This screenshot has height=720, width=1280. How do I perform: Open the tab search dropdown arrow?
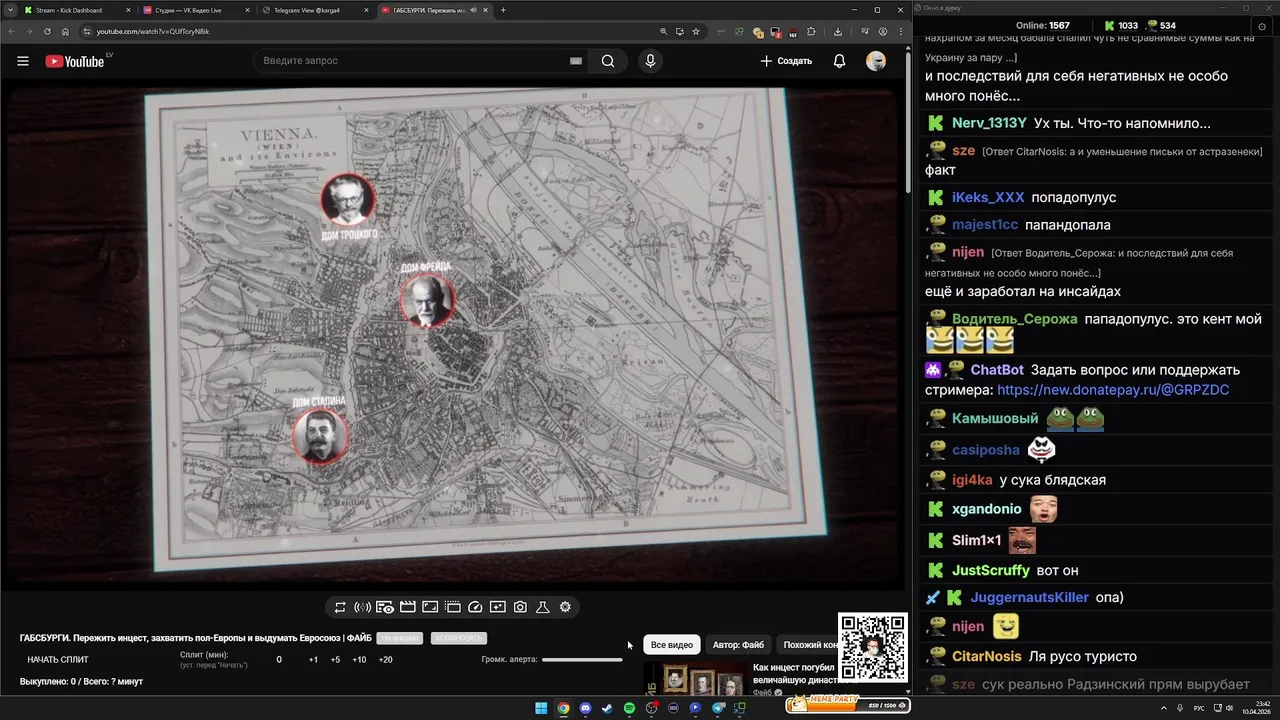pos(9,10)
